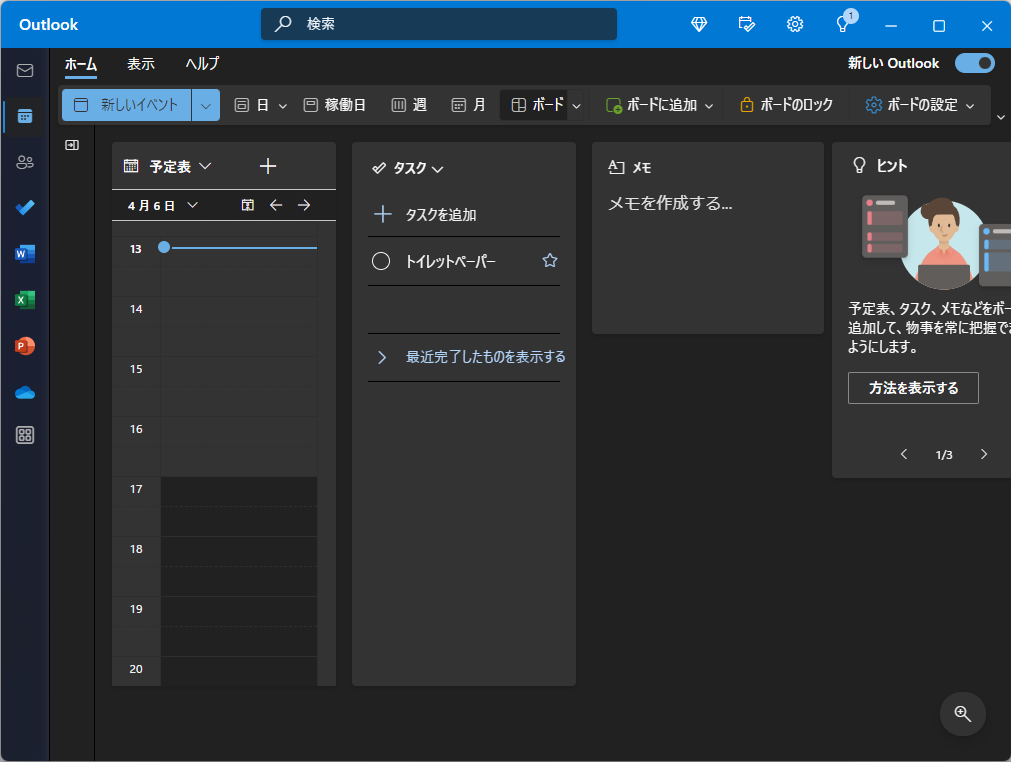Open the ヘルプ tab
Viewport: 1011px width, 762px height.
[201, 63]
